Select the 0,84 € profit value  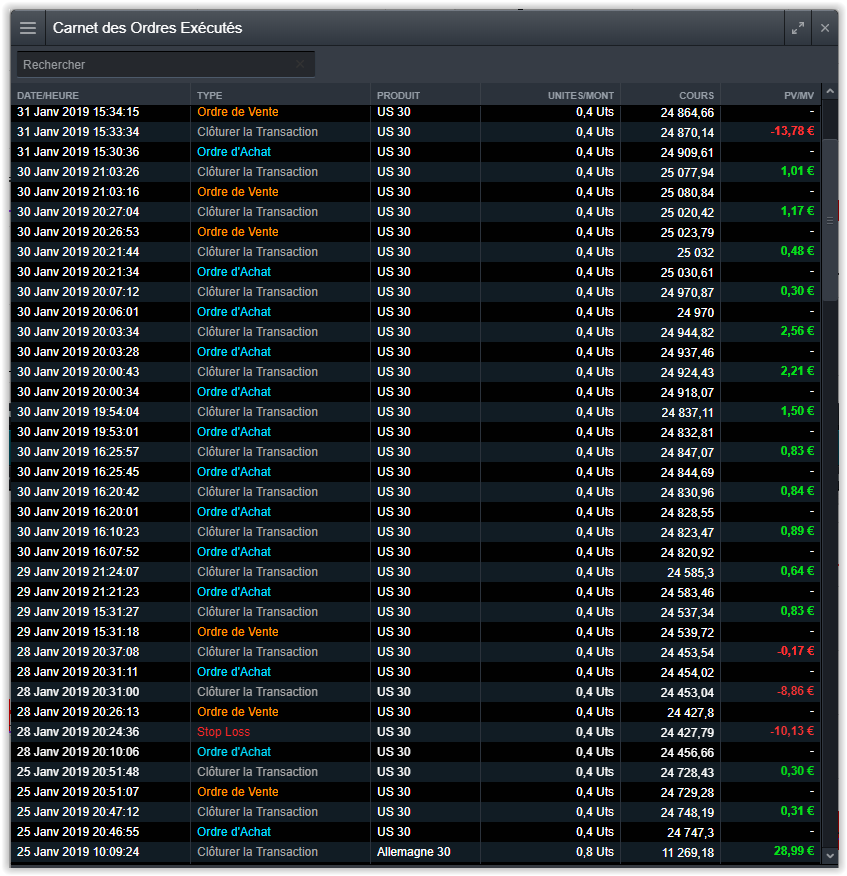pyautogui.click(x=797, y=491)
